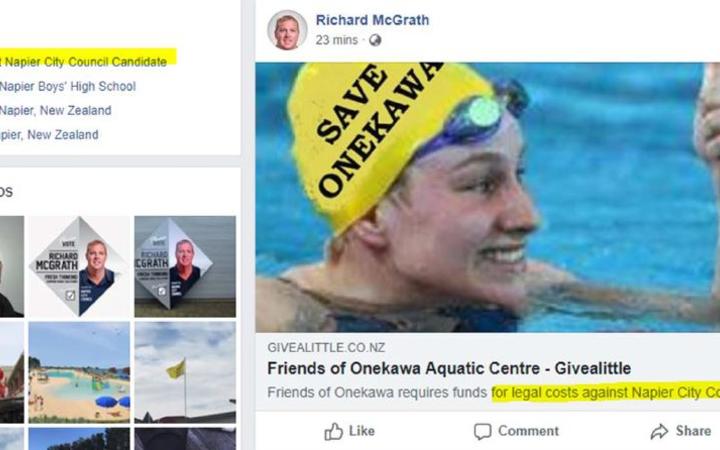Open Friends of Onekawa Aquatic Centre title
Screen dimensions: 720x450
click(449, 368)
